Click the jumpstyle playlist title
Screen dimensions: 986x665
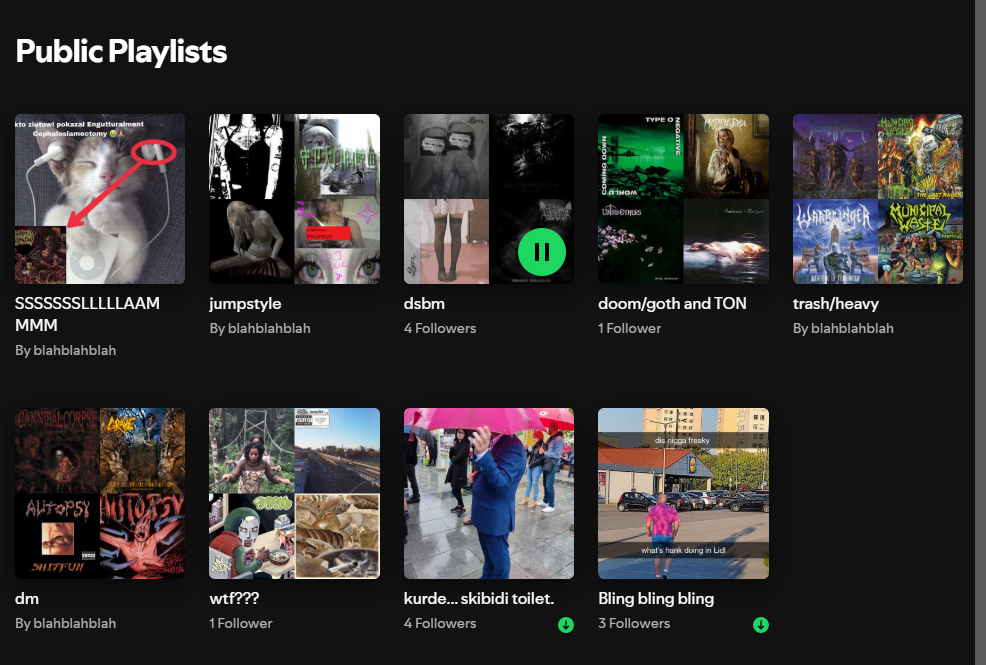tap(245, 303)
